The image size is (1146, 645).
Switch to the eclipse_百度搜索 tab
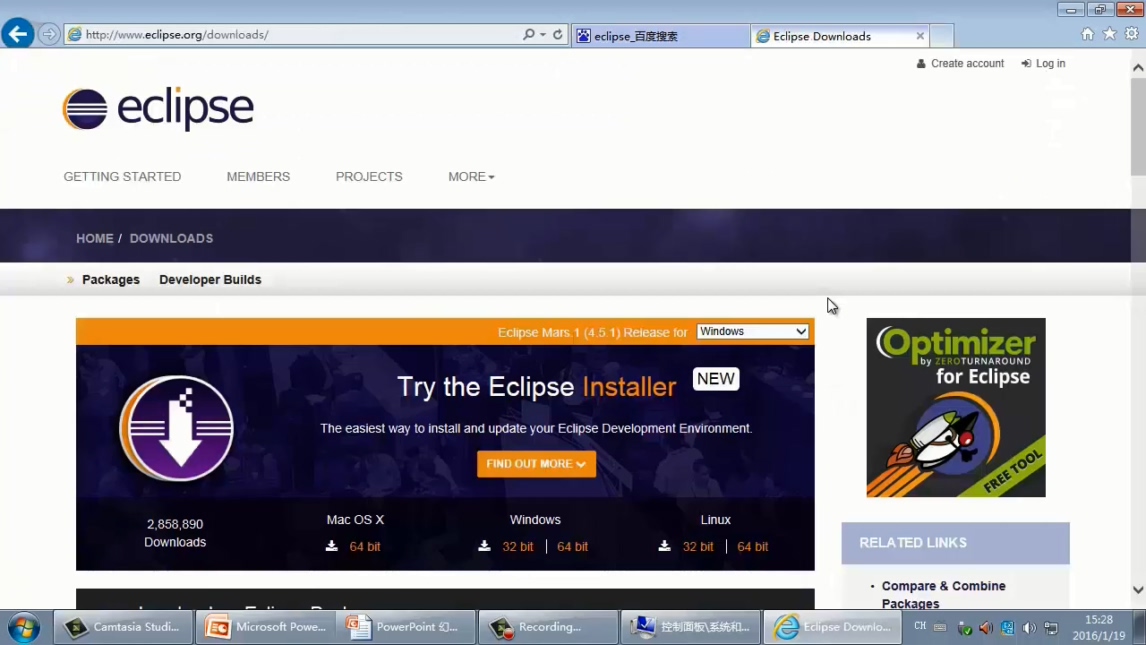(x=660, y=36)
